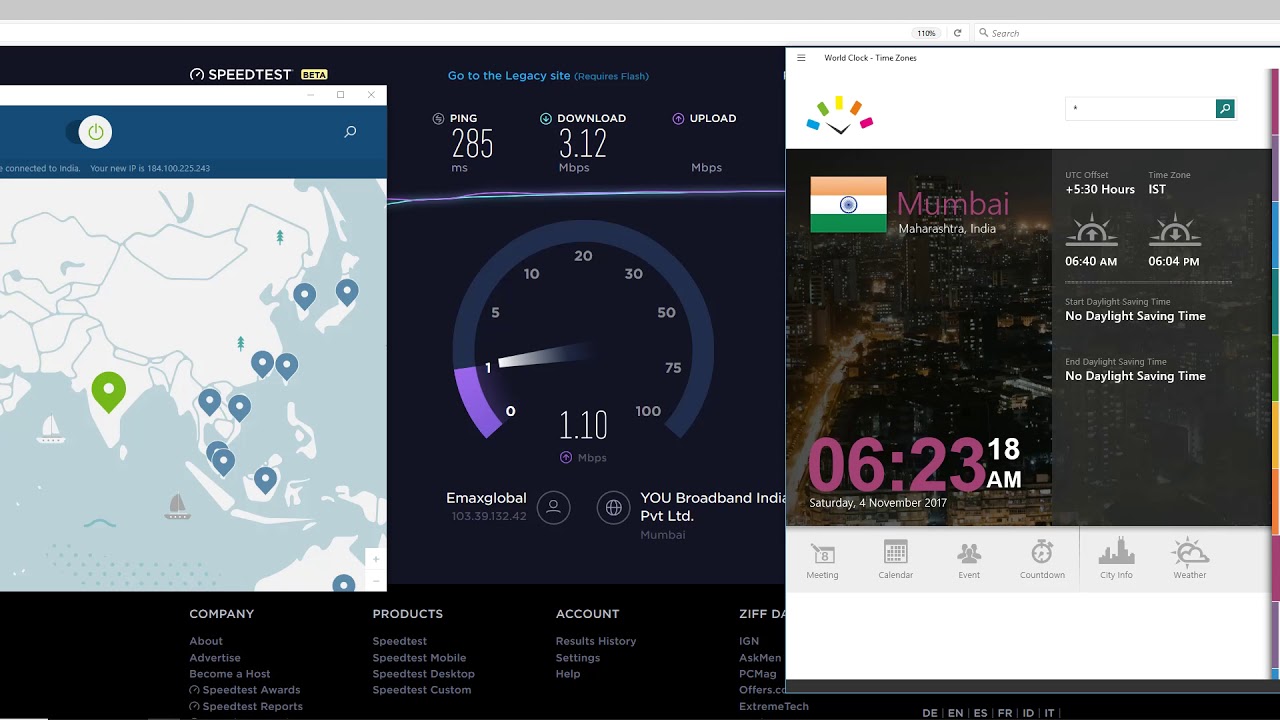Screen dimensions: 1280x720
Task: Click the speed gauge dial
Action: coord(583,332)
